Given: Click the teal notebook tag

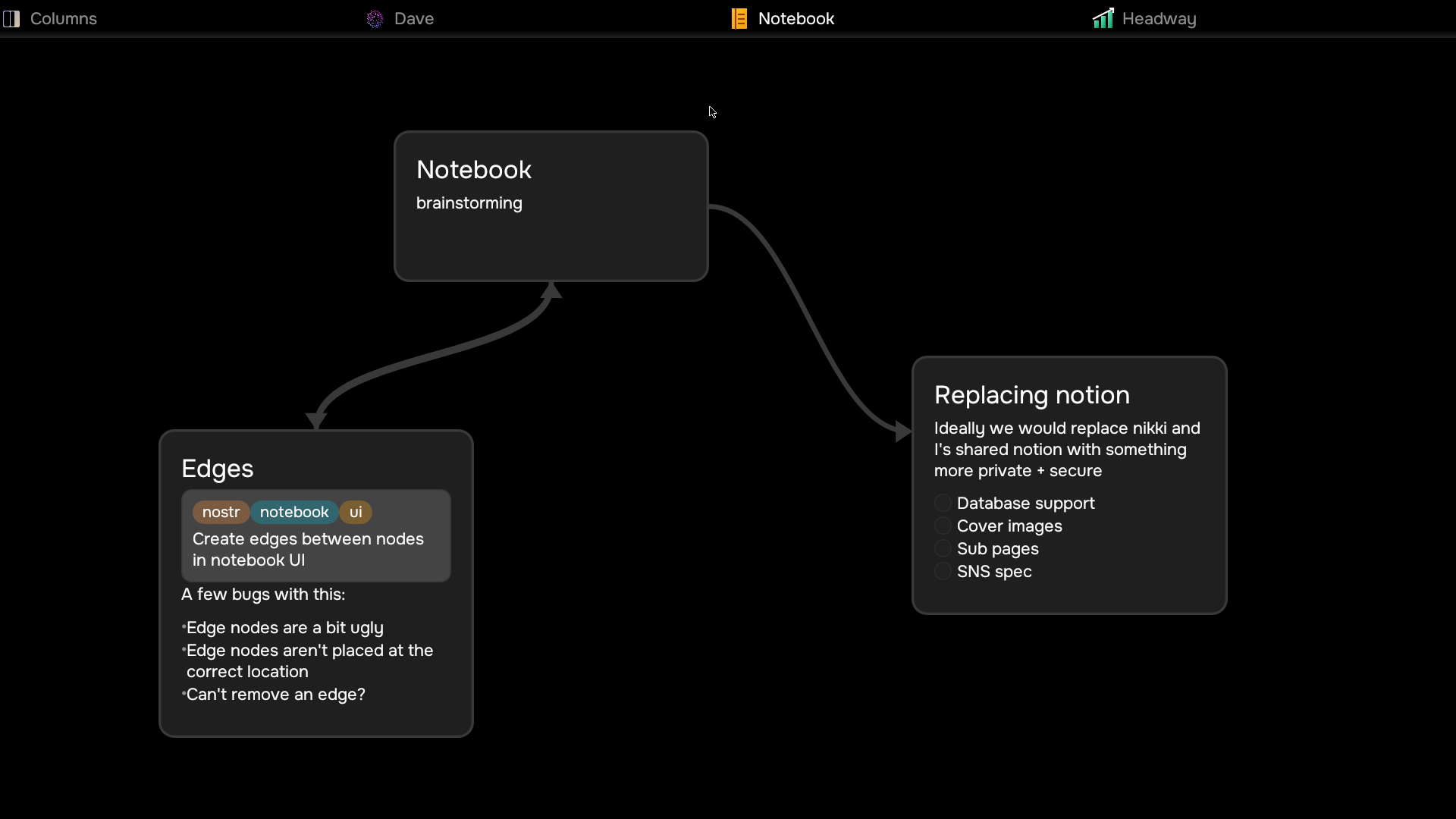Looking at the screenshot, I should point(294,512).
